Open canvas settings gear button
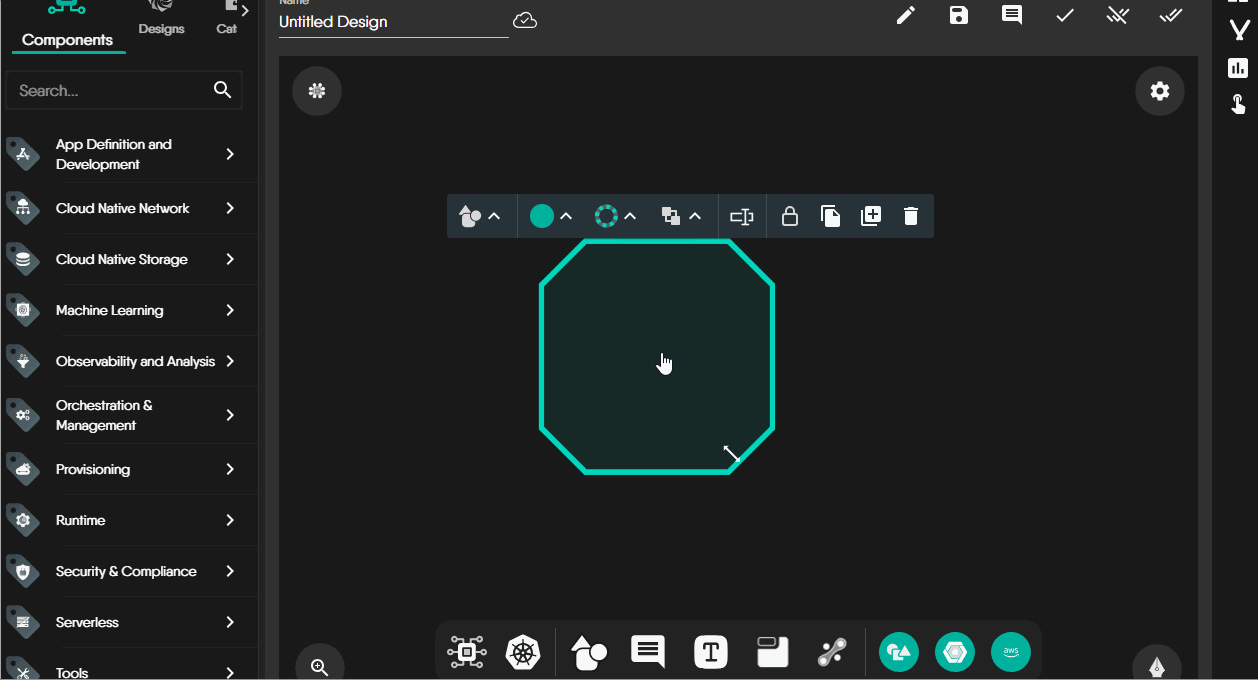 pos(1159,92)
